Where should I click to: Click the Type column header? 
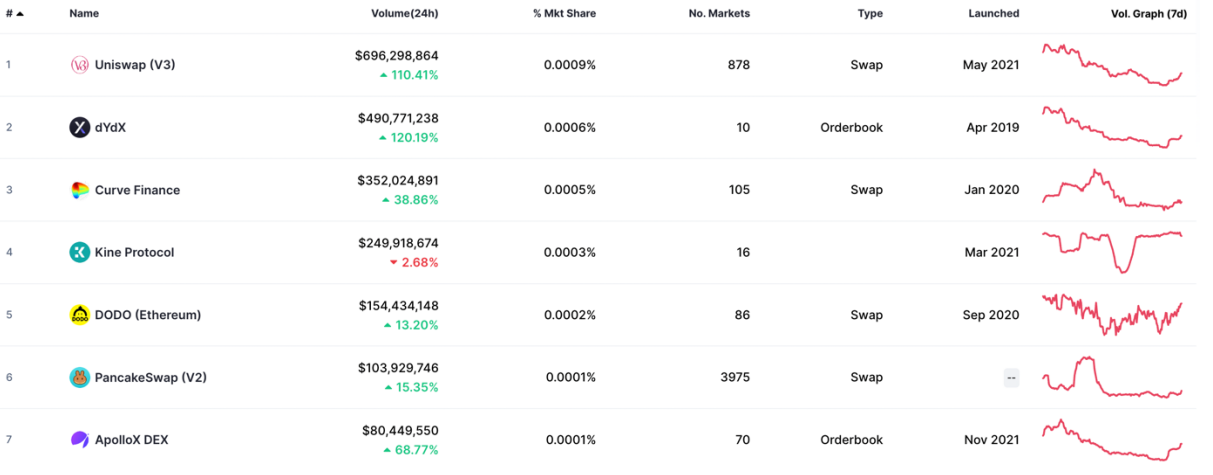coord(869,14)
